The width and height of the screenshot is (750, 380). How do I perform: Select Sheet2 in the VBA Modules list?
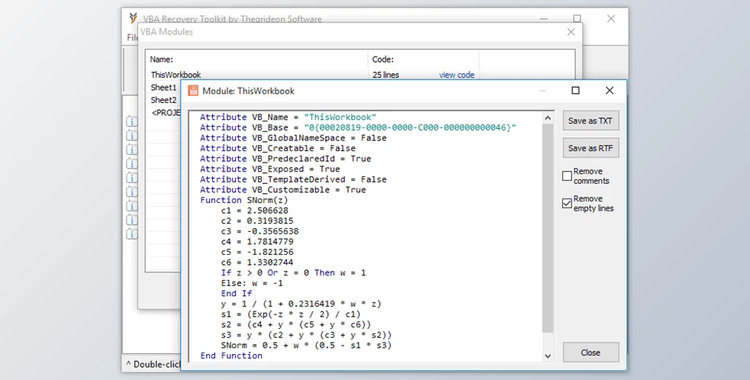(x=164, y=100)
